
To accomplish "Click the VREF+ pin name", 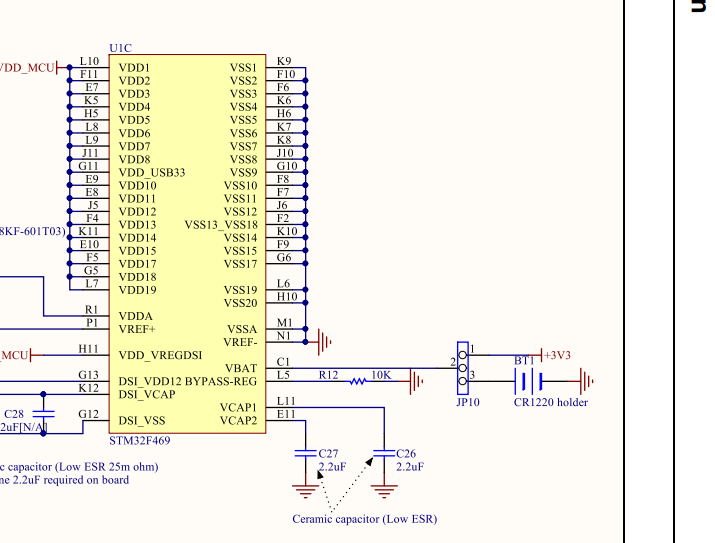I will [137, 329].
